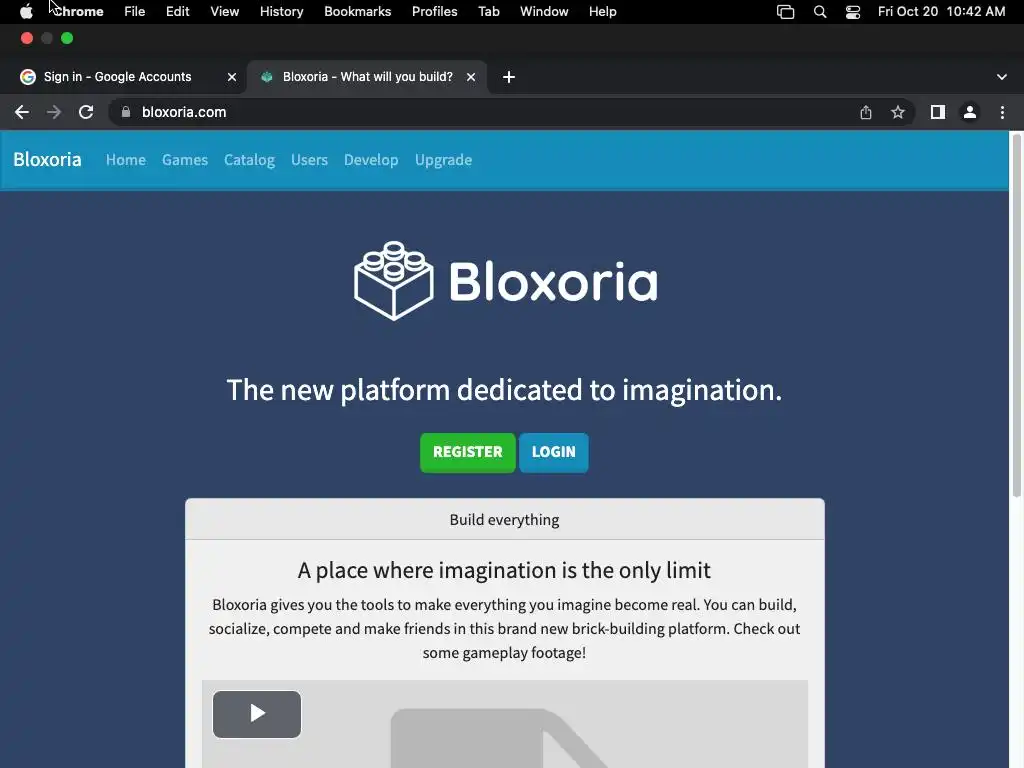1024x768 pixels.
Task: Click the Build everything card header
Action: 505,520
